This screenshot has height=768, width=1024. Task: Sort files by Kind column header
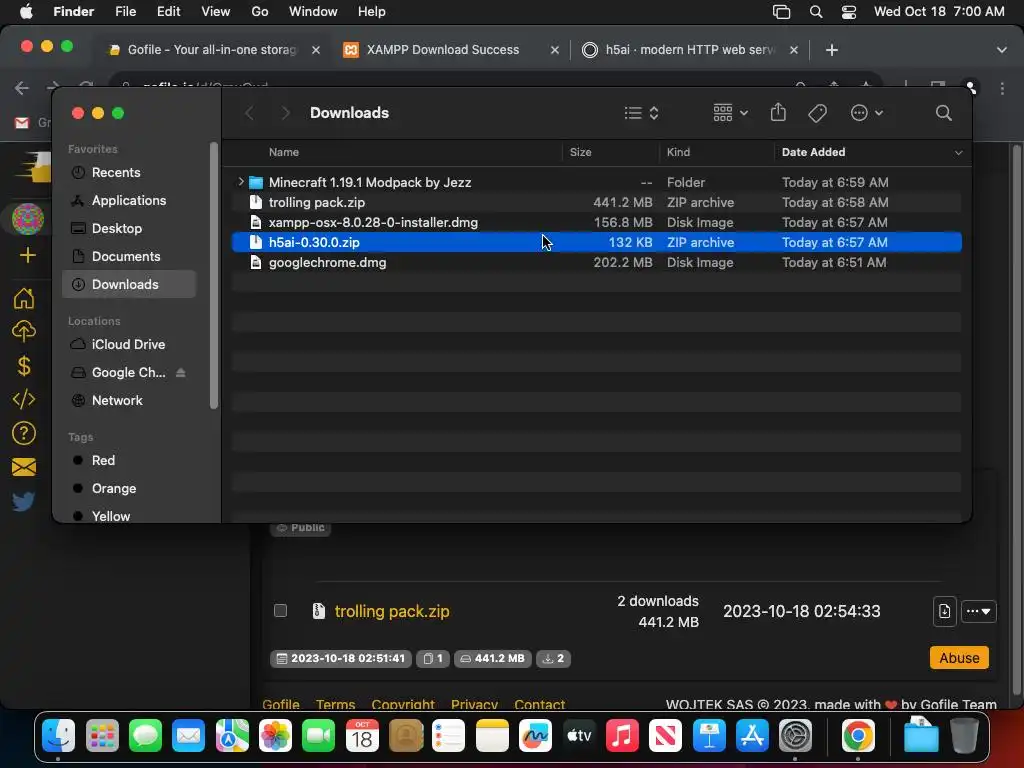tap(678, 152)
